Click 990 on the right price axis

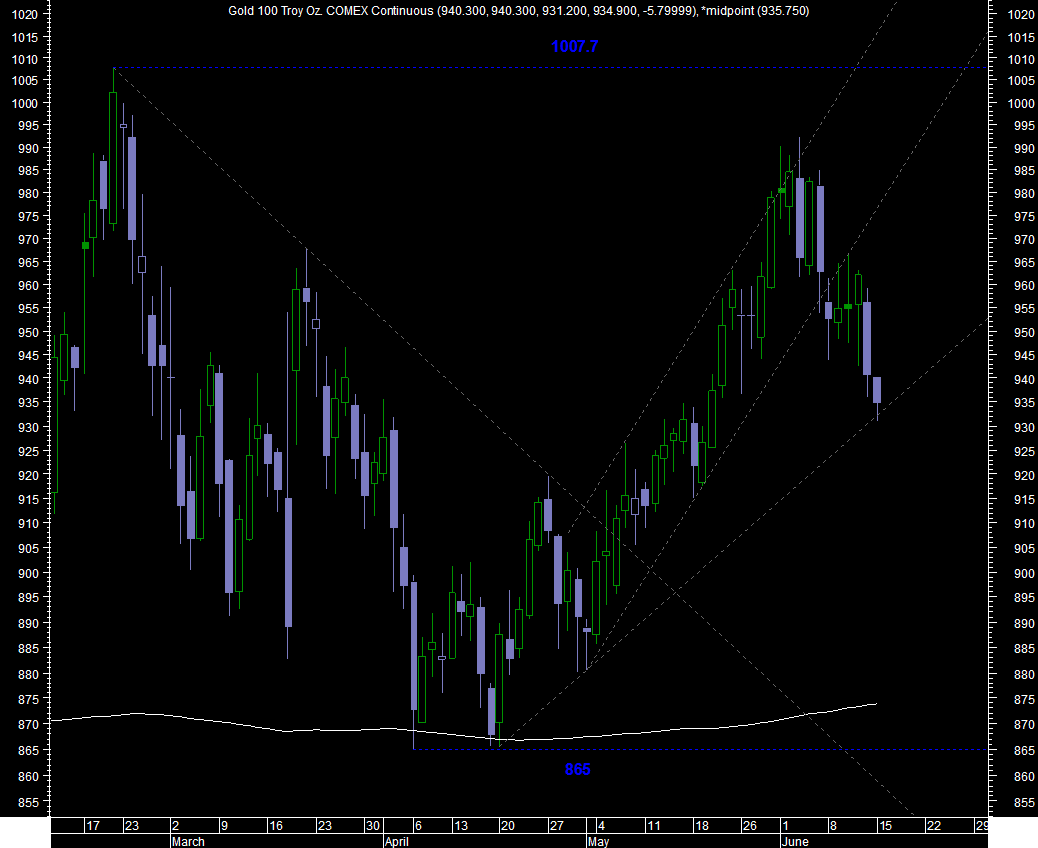[1024, 149]
